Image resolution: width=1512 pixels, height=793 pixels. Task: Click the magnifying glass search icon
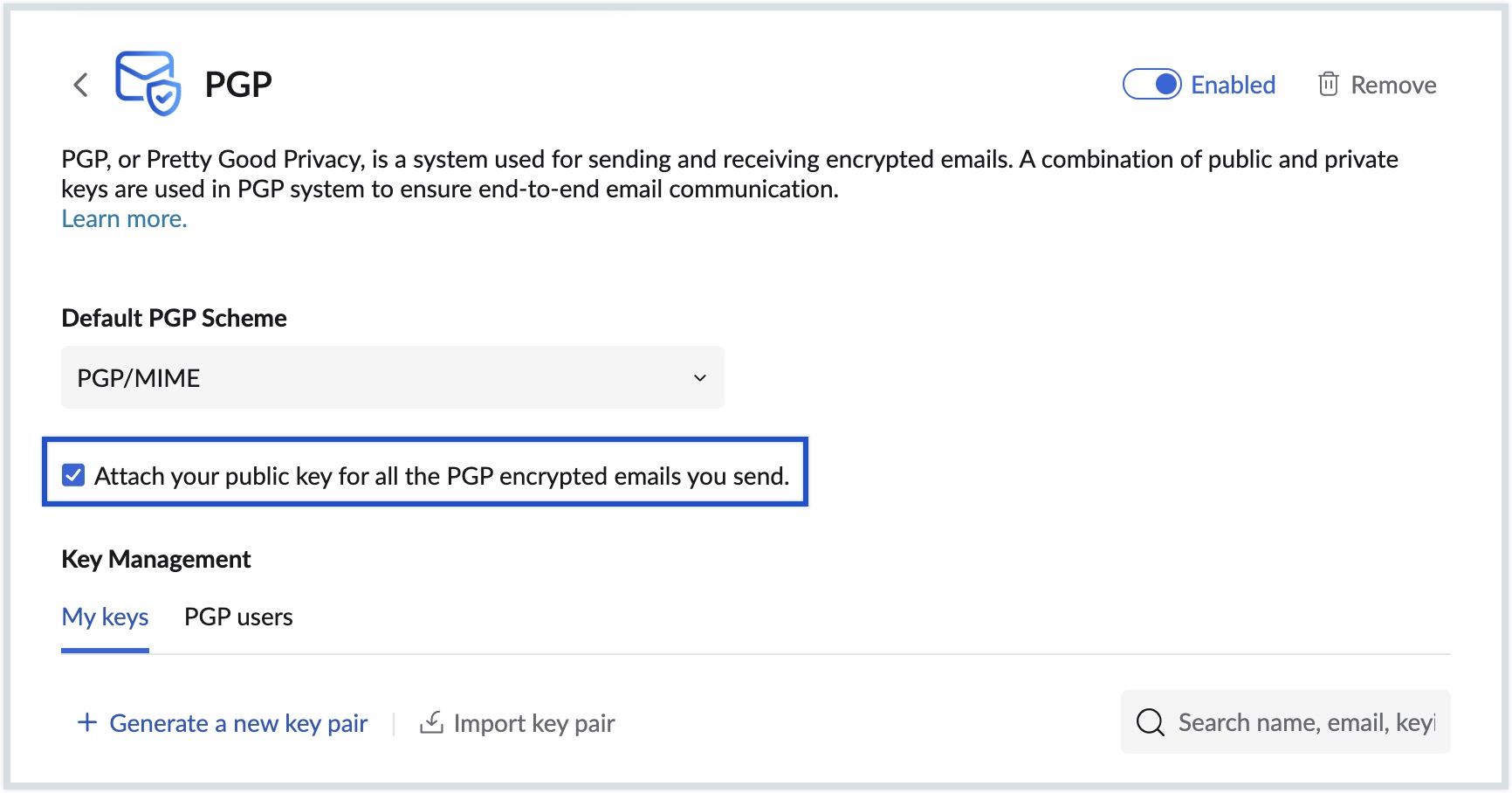pos(1150,722)
